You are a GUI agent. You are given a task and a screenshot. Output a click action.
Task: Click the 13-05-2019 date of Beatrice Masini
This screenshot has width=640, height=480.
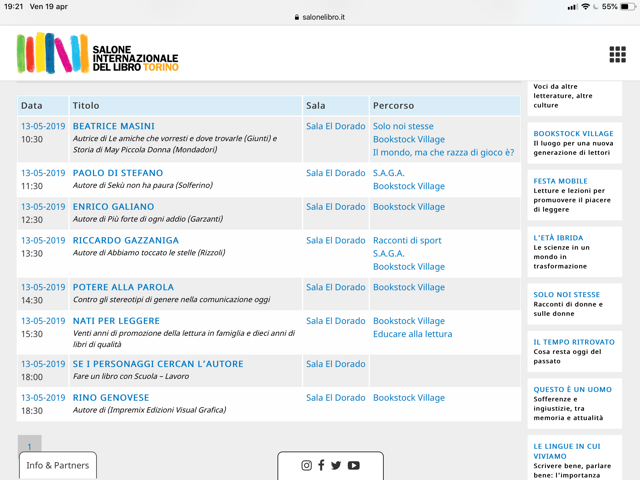click(43, 126)
